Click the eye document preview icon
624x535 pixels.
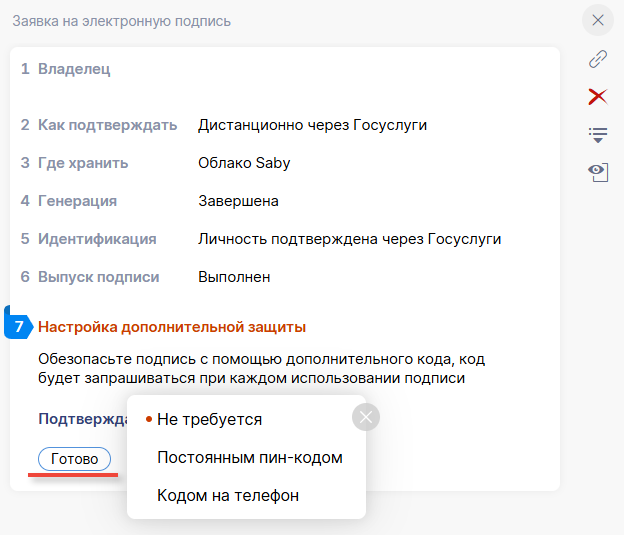[598, 172]
